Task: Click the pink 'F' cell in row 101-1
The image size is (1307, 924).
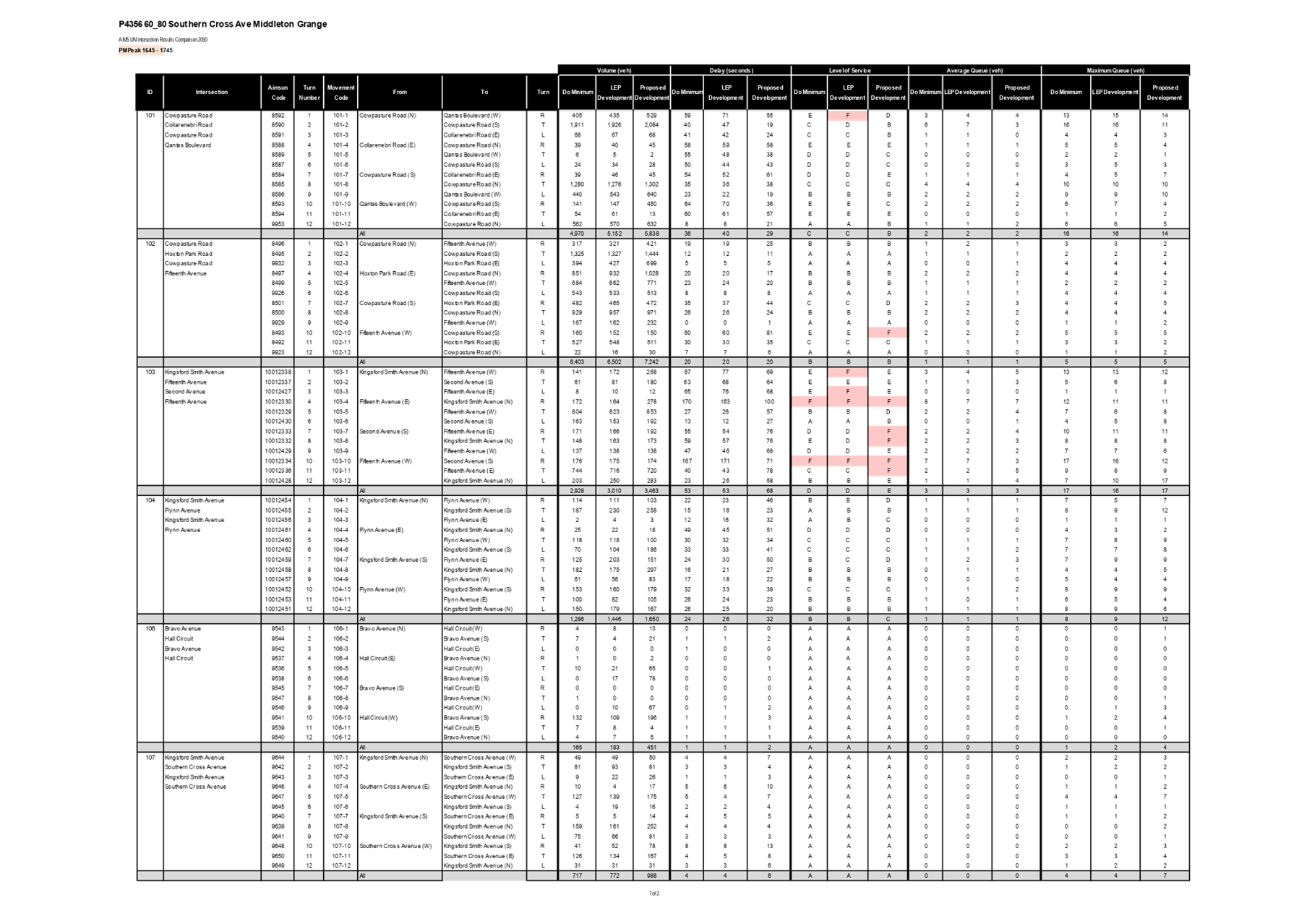Action: [x=847, y=116]
